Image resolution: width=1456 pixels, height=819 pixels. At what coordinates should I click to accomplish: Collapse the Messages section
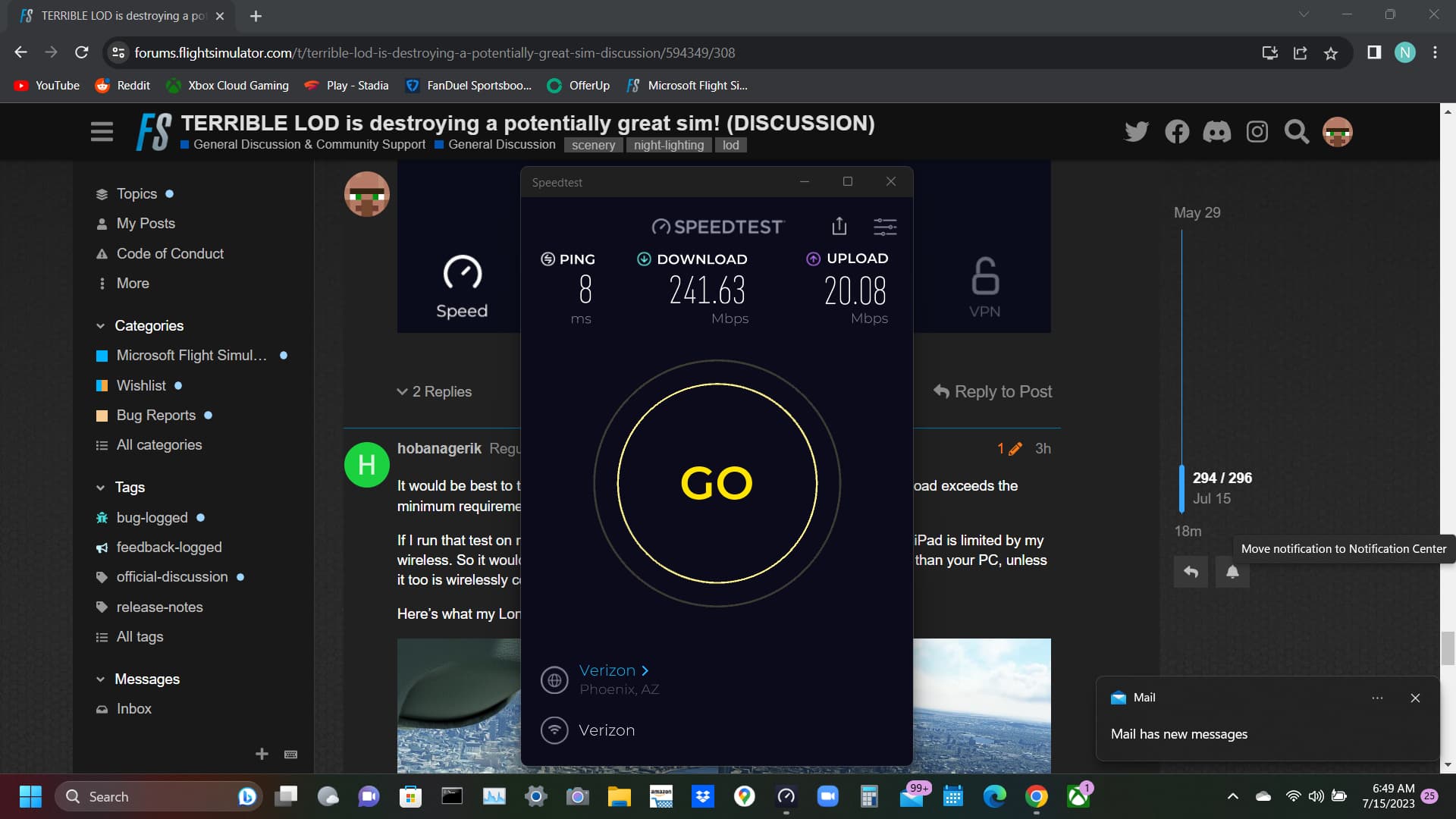click(x=138, y=679)
